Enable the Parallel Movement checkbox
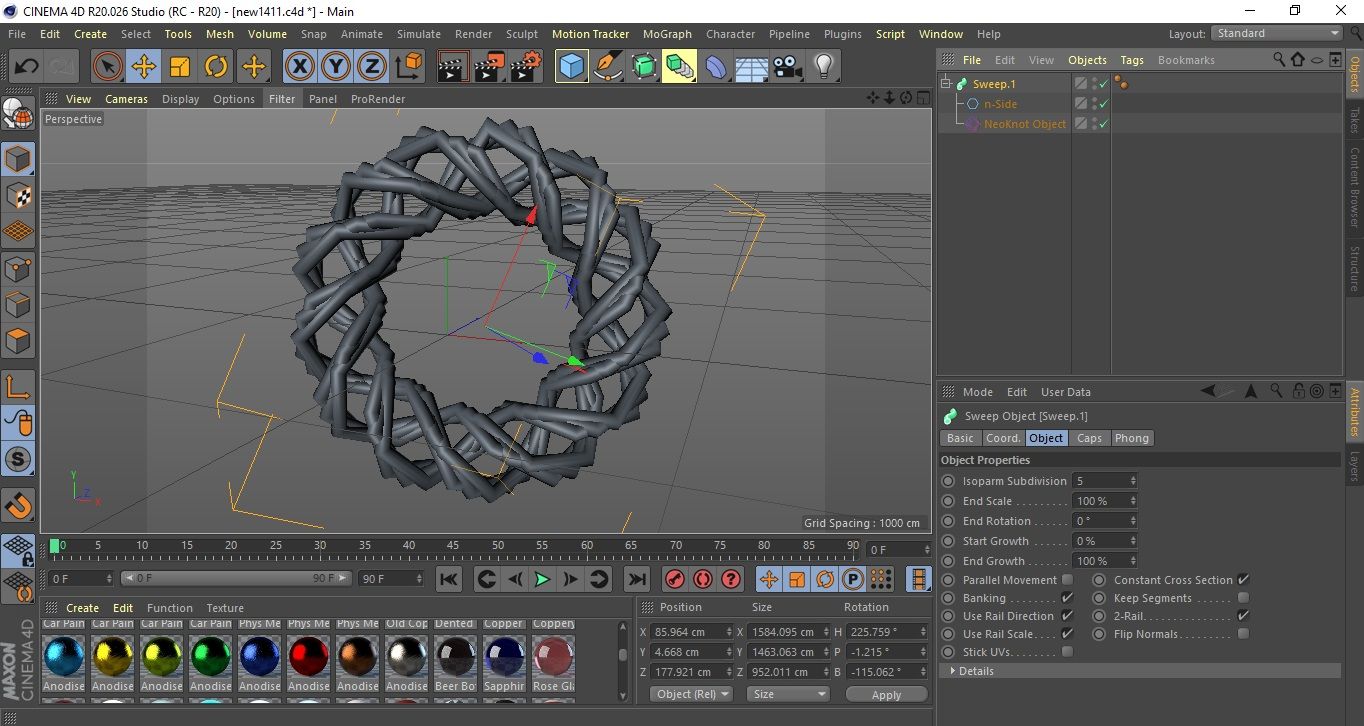 [1067, 580]
